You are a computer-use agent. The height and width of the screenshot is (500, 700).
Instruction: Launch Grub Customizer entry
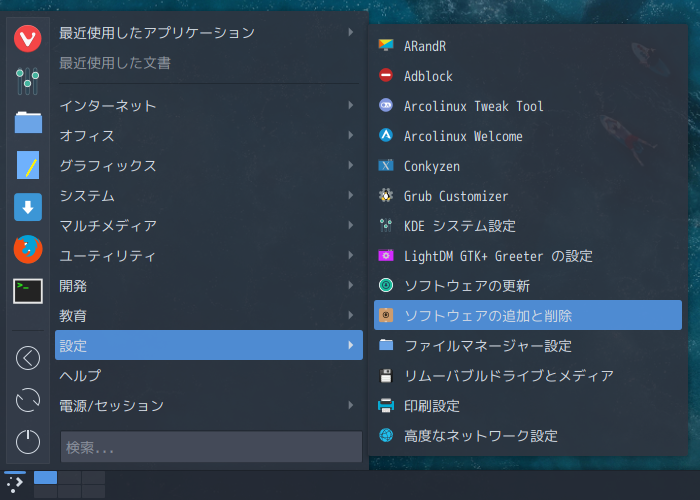[528, 196]
